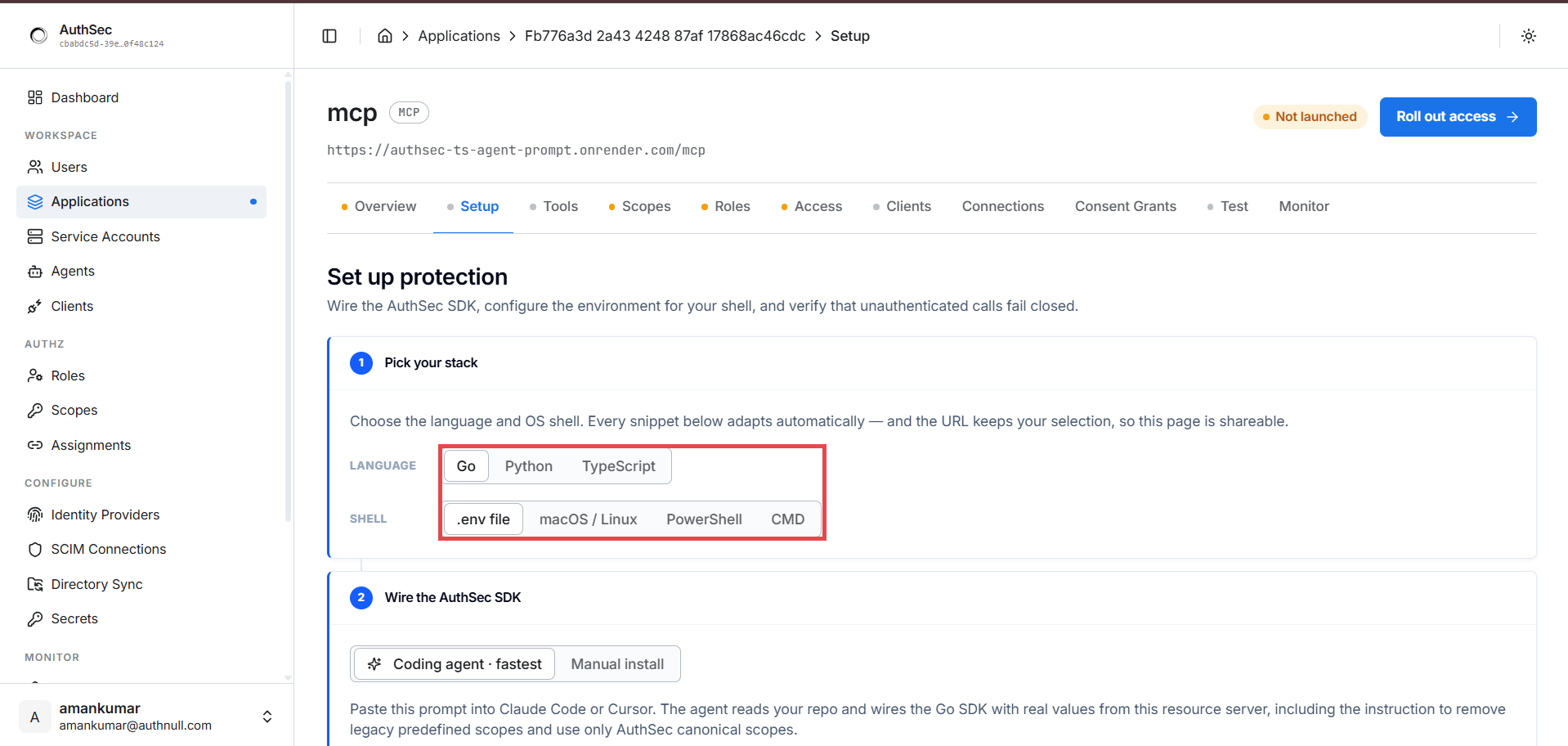
Task: Select Go as the language
Action: tap(466, 466)
